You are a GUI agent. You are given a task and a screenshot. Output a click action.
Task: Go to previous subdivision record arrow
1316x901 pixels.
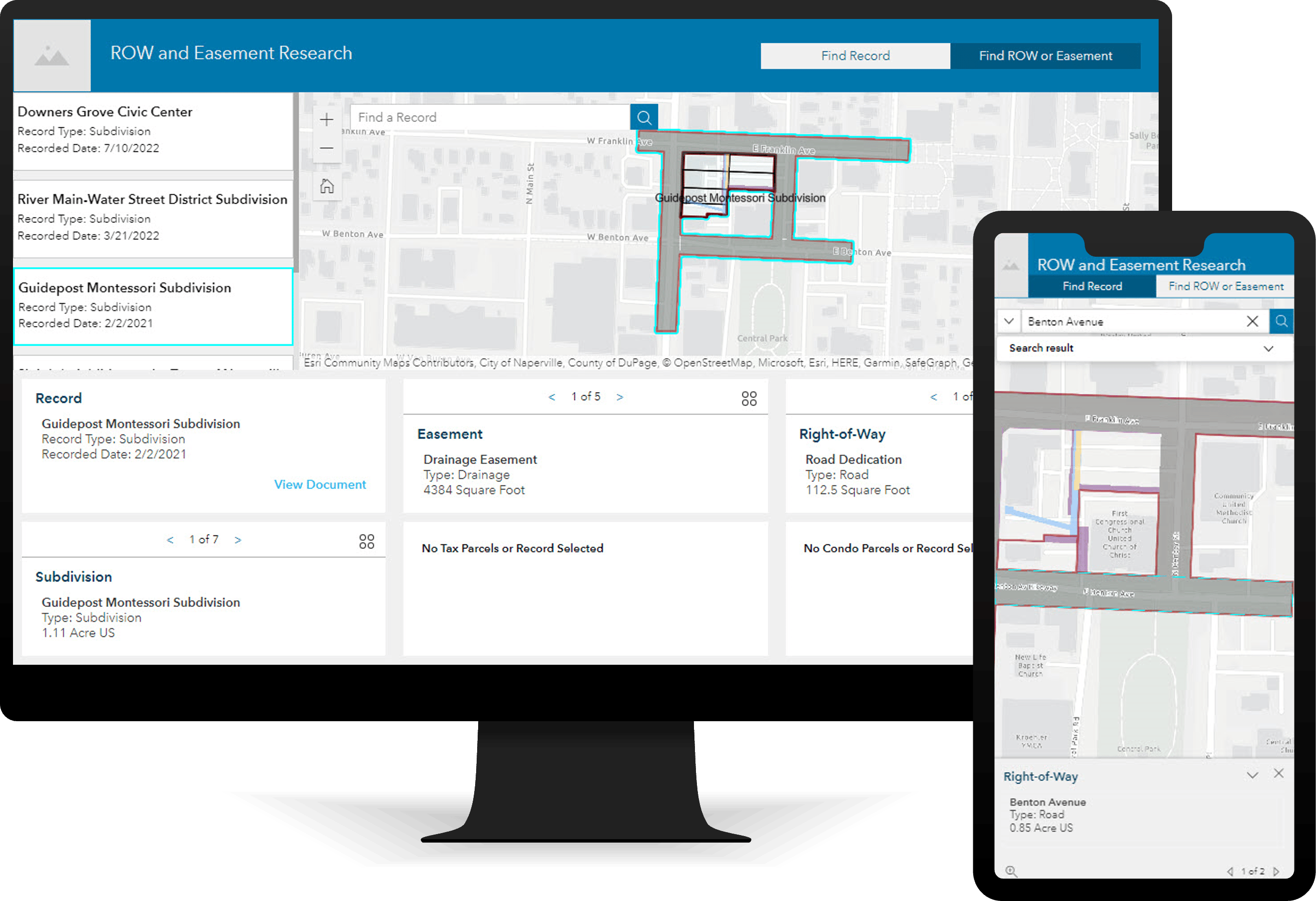[x=170, y=540]
